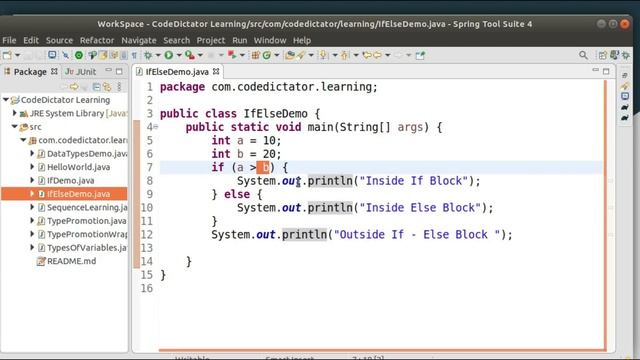
Task: Click the Skip All Breakpoints icon
Action: pyautogui.click(x=66, y=55)
